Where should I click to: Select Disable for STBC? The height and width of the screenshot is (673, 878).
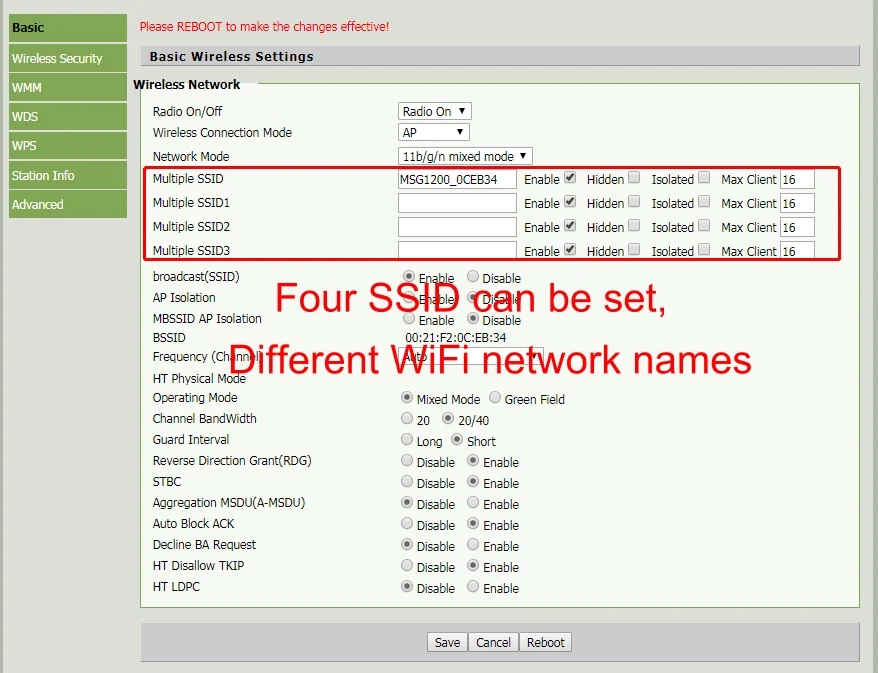coord(407,482)
